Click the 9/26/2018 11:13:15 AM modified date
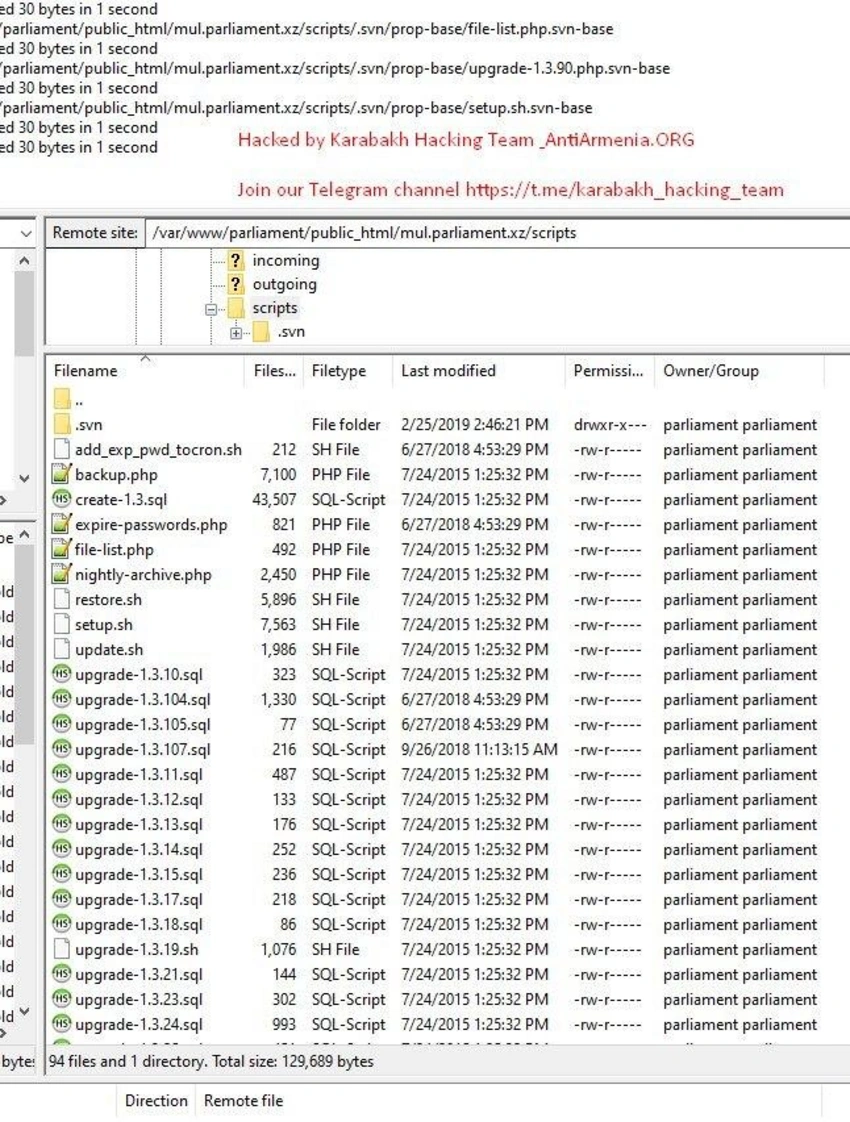This screenshot has width=850, height=1122. [479, 749]
